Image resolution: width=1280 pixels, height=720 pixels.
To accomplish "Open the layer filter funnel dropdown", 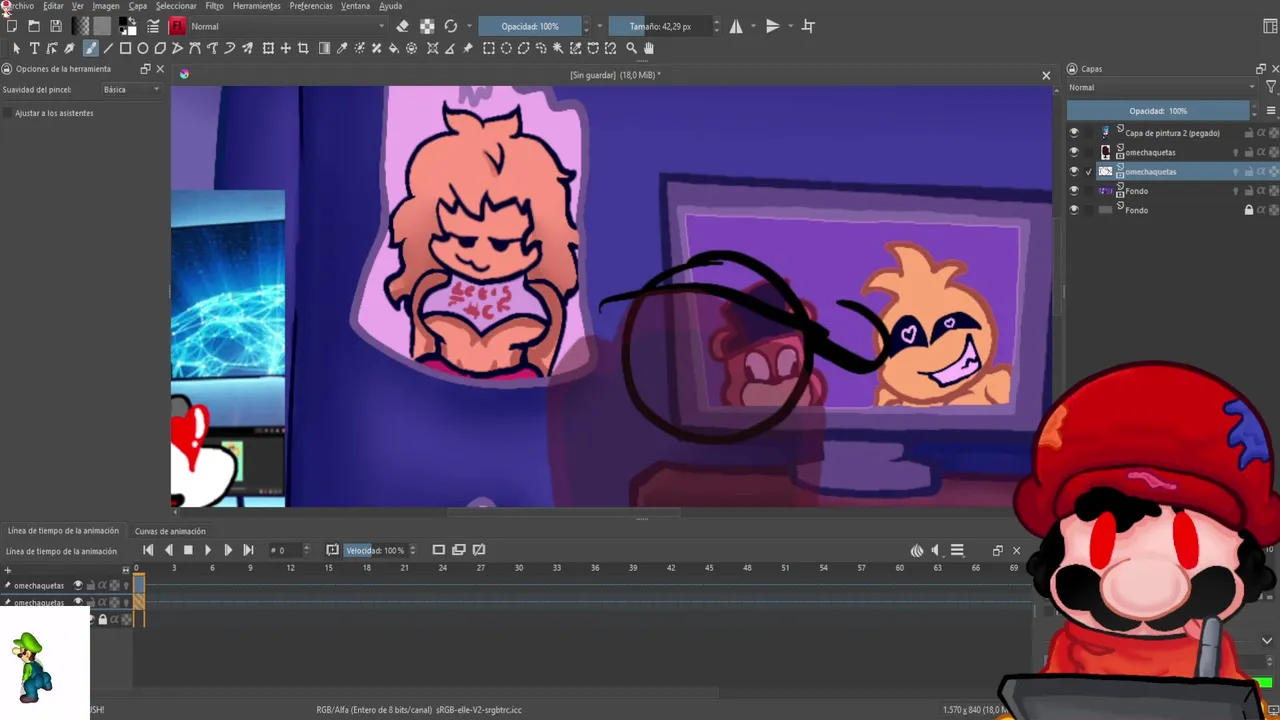I will (1271, 88).
